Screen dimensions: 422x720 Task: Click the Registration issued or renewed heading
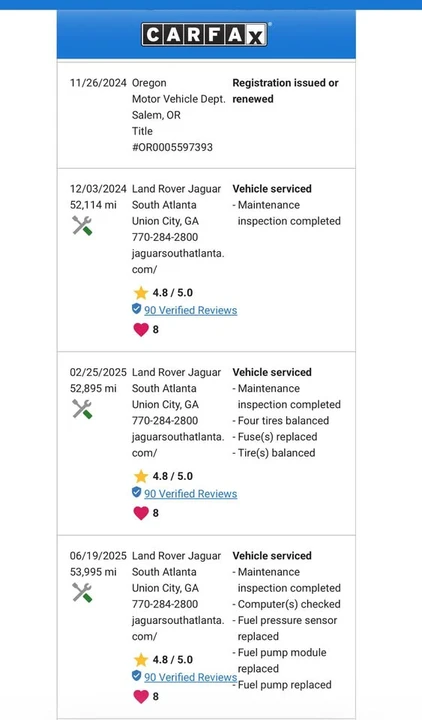pos(285,91)
